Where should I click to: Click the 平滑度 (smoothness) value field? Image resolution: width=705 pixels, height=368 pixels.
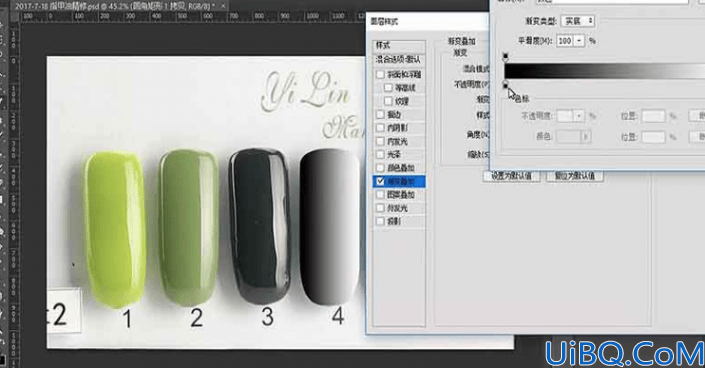[x=565, y=41]
